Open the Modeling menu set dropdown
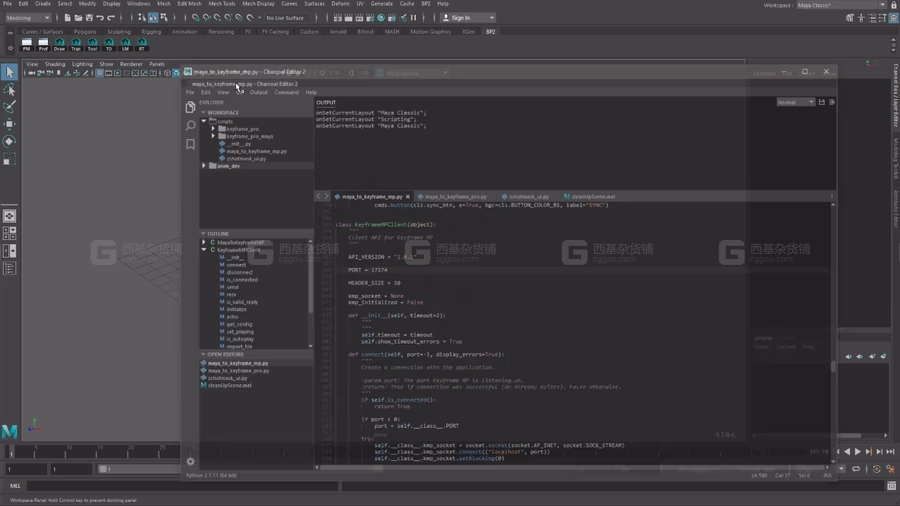 pos(28,18)
